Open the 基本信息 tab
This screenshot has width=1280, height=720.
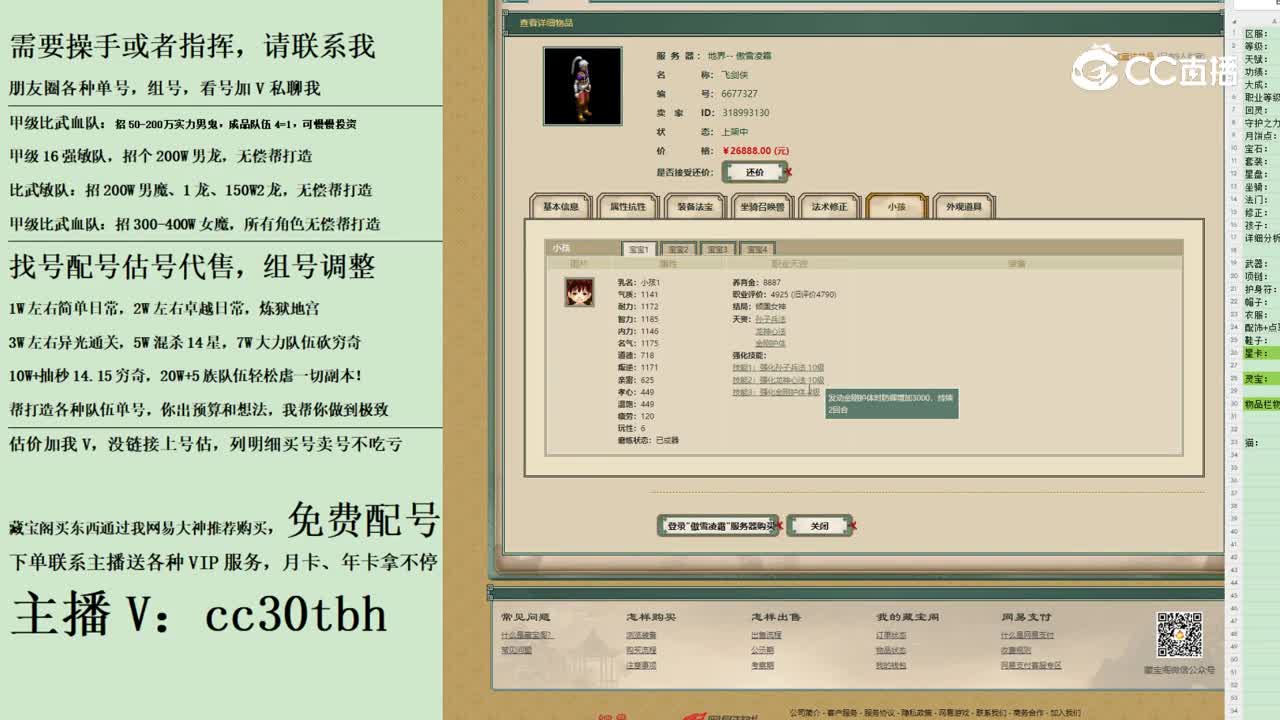561,207
